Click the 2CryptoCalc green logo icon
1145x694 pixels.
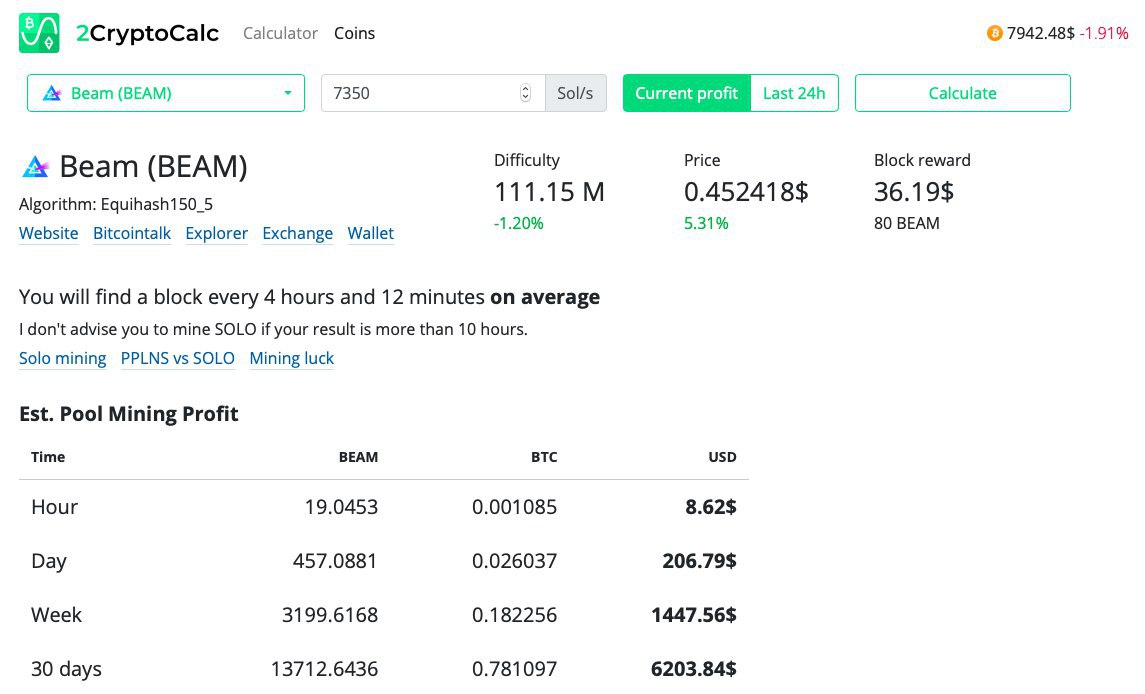pyautogui.click(x=39, y=33)
